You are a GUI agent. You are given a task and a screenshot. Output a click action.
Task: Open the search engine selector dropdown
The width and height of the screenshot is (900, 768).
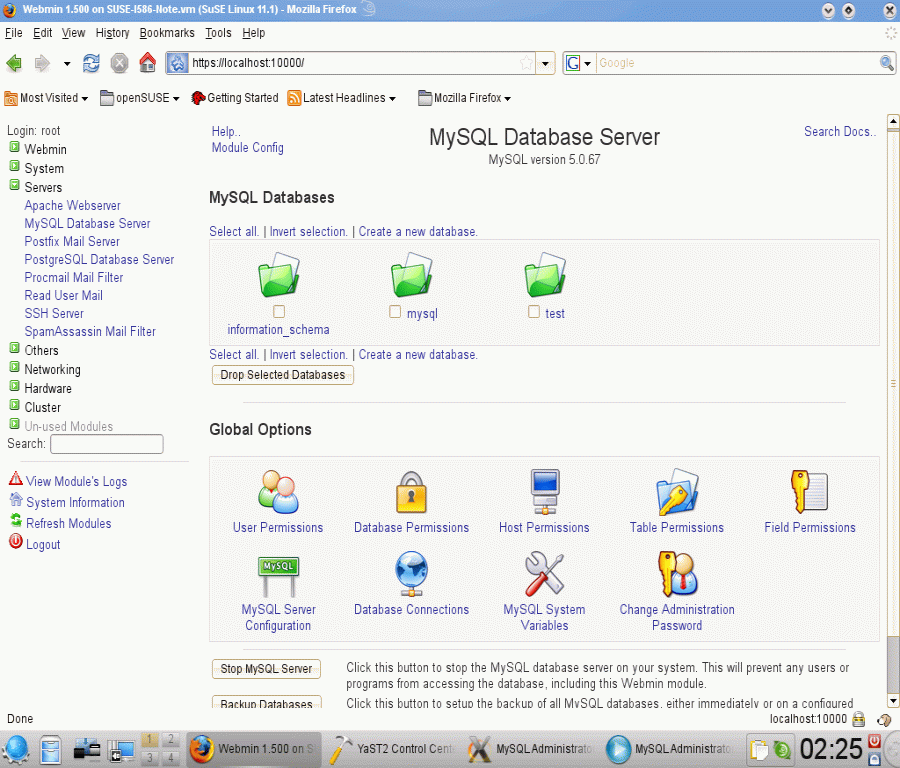click(x=587, y=63)
